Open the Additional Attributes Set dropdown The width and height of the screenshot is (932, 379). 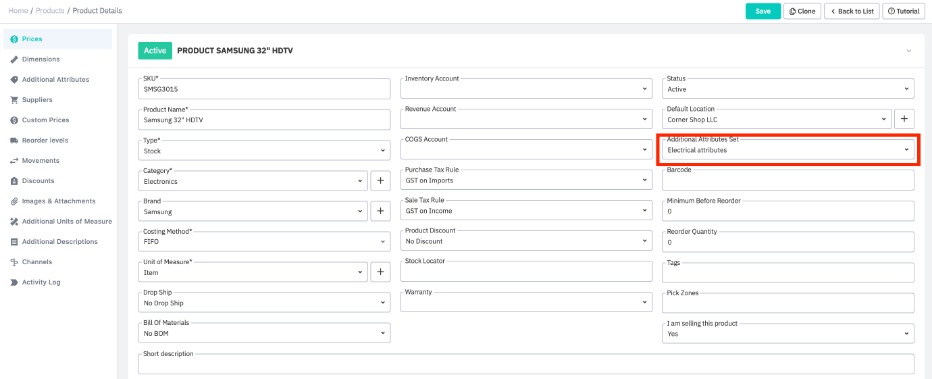tap(788, 150)
